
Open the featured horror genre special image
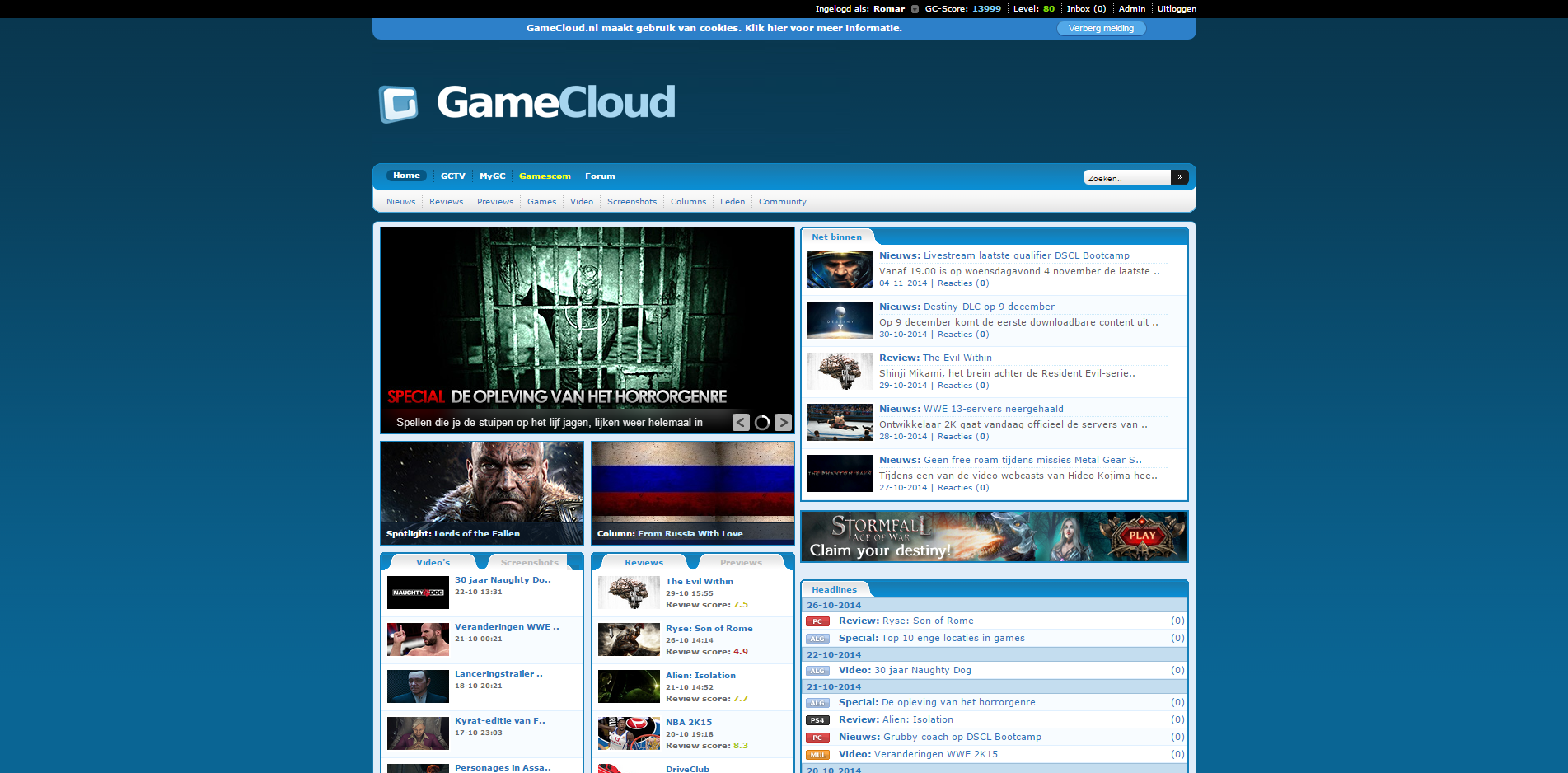(x=587, y=330)
